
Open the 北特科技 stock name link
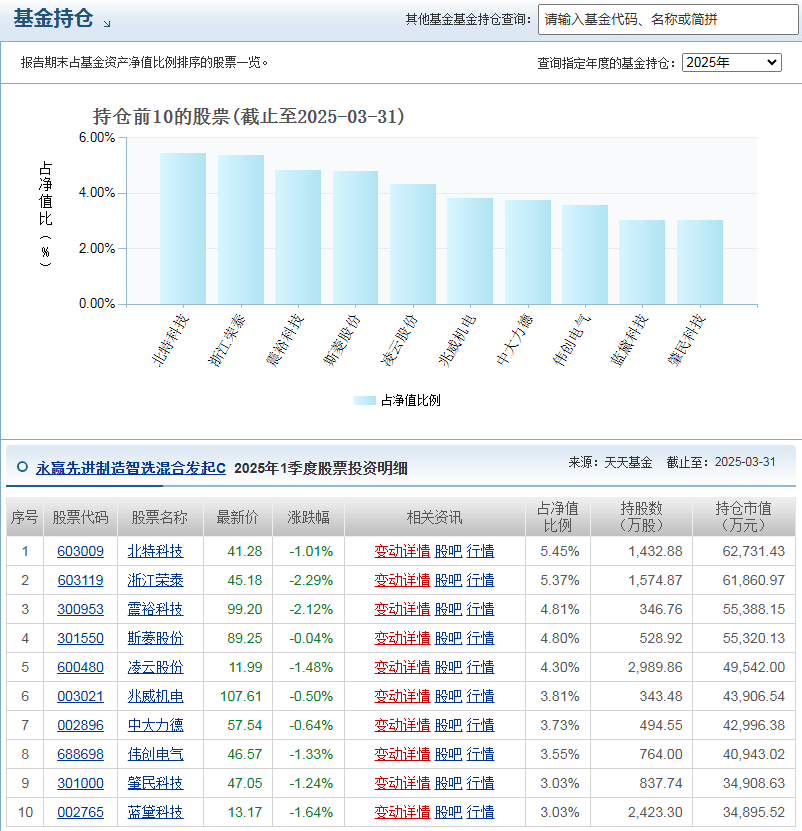pos(155,551)
